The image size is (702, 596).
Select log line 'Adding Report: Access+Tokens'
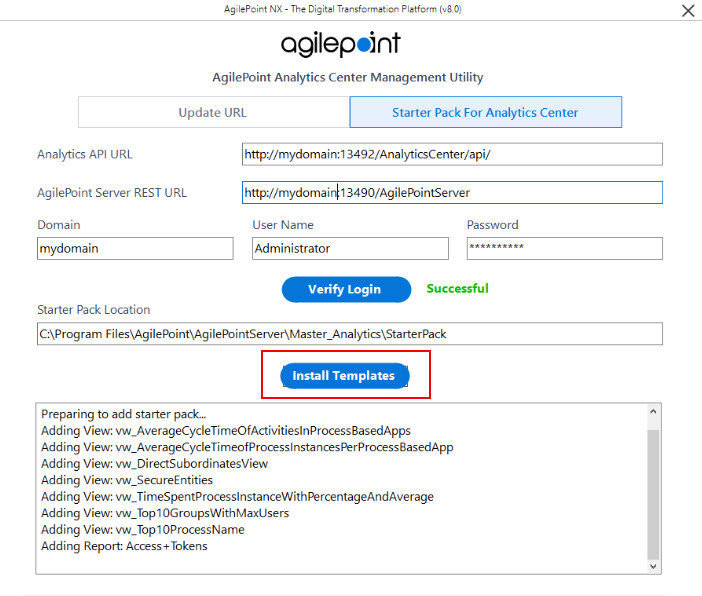(x=124, y=546)
